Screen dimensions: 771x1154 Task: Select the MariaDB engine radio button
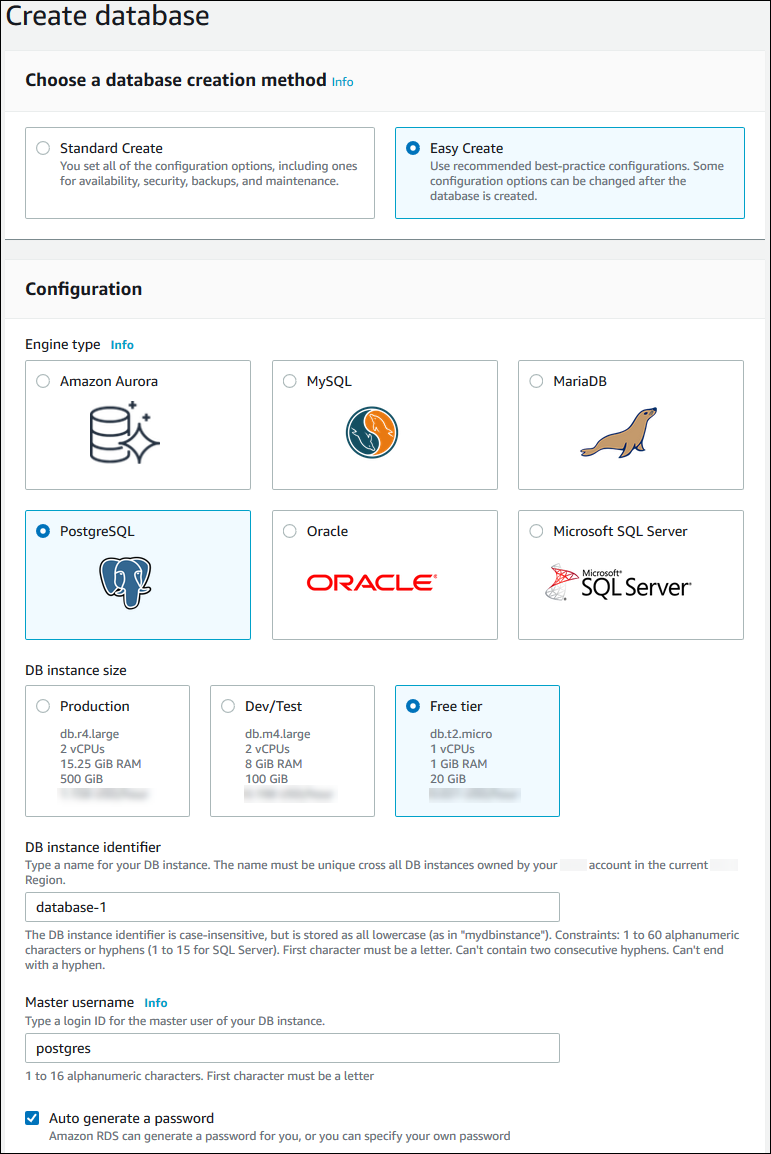[x=536, y=381]
